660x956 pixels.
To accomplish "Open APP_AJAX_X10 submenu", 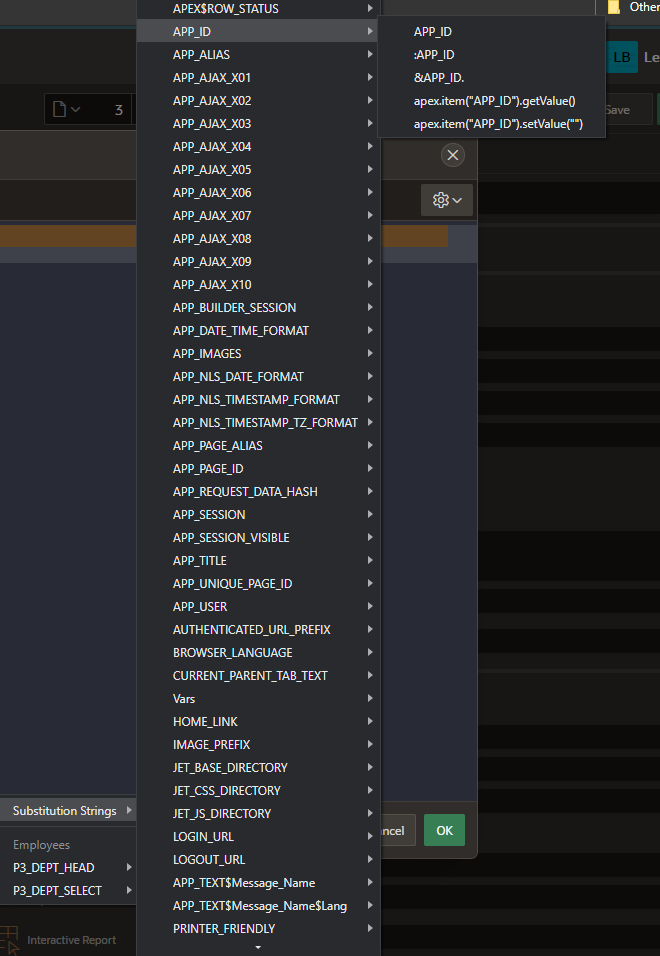I will point(258,285).
